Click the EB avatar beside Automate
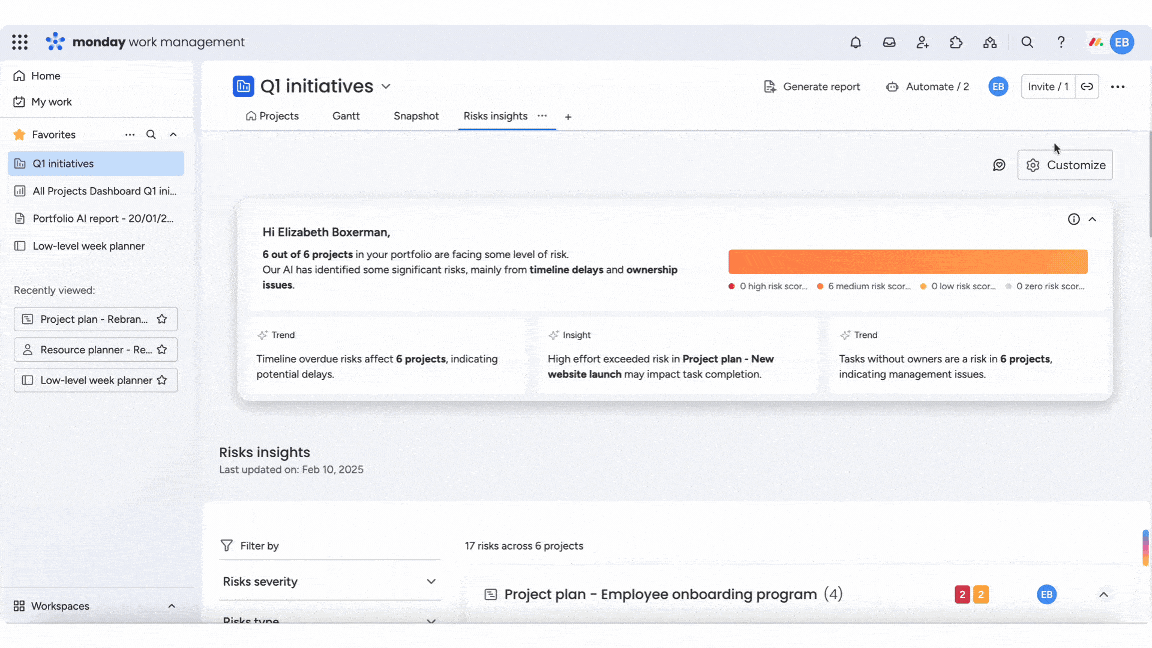This screenshot has width=1152, height=648. tap(998, 87)
